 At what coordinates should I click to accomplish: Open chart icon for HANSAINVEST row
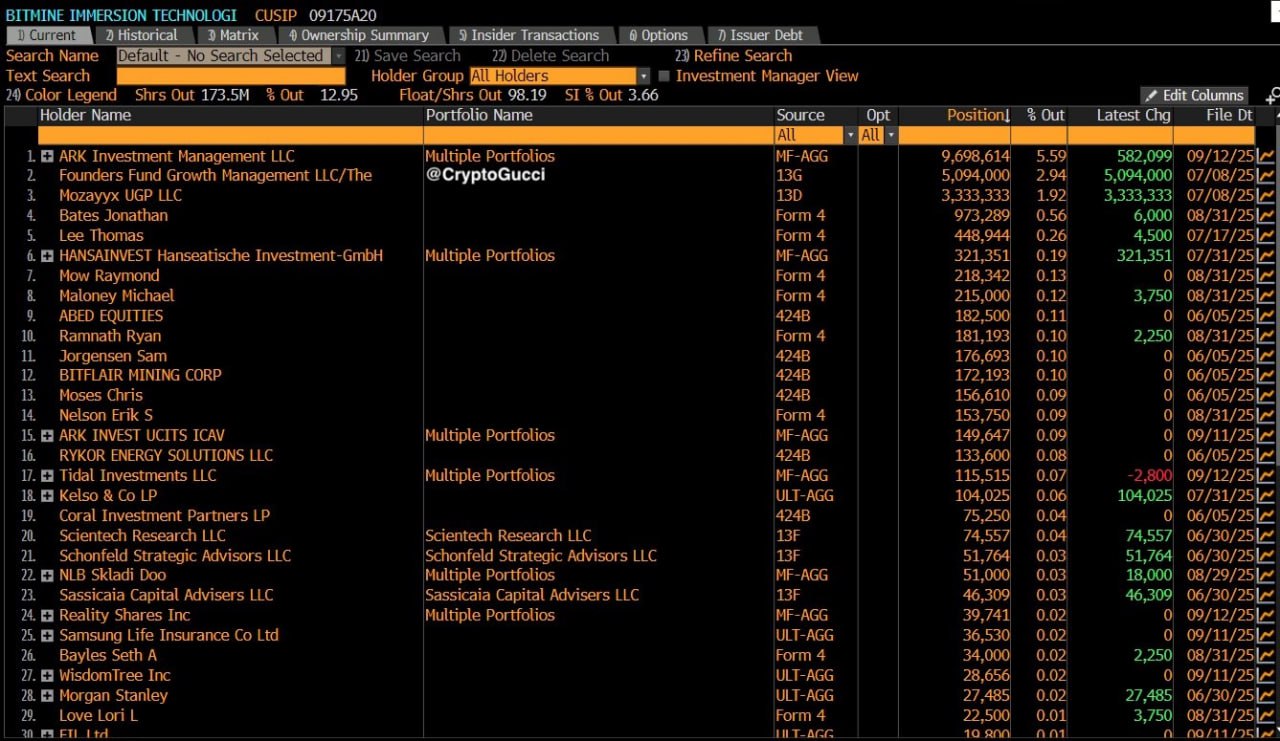[x=1266, y=256]
